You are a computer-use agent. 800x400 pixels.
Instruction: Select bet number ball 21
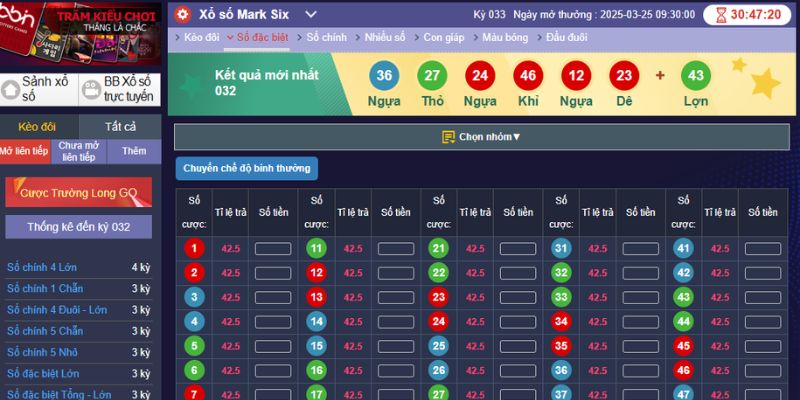[x=439, y=248]
